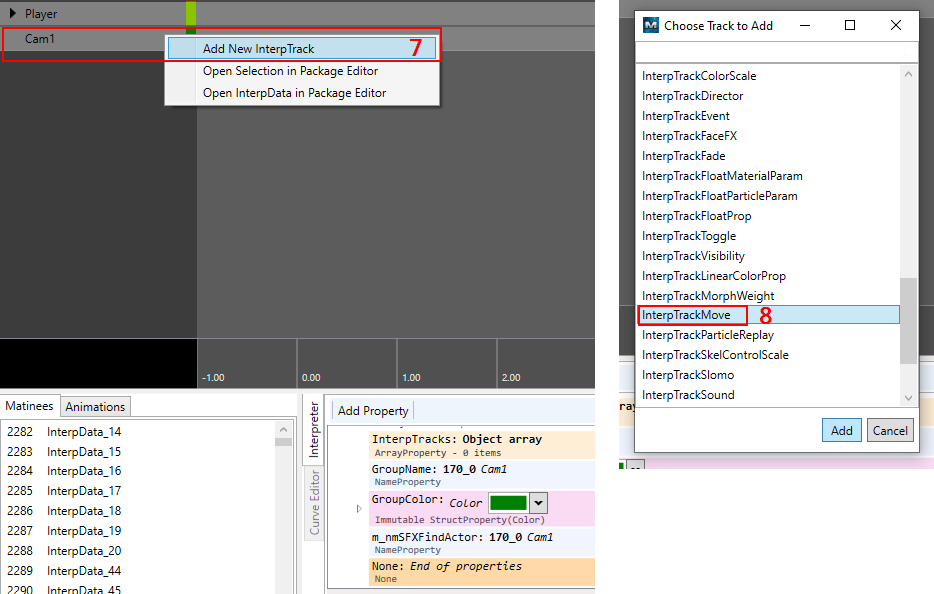Expand the GroupColor struct property
The width and height of the screenshot is (934, 594).
tap(359, 508)
